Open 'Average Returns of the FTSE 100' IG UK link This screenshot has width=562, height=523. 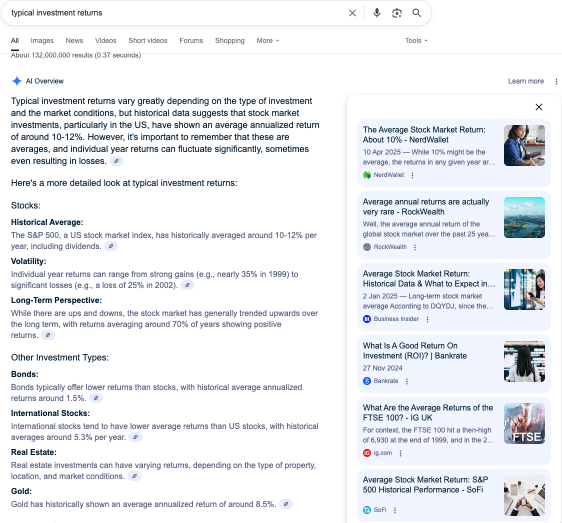click(x=428, y=413)
